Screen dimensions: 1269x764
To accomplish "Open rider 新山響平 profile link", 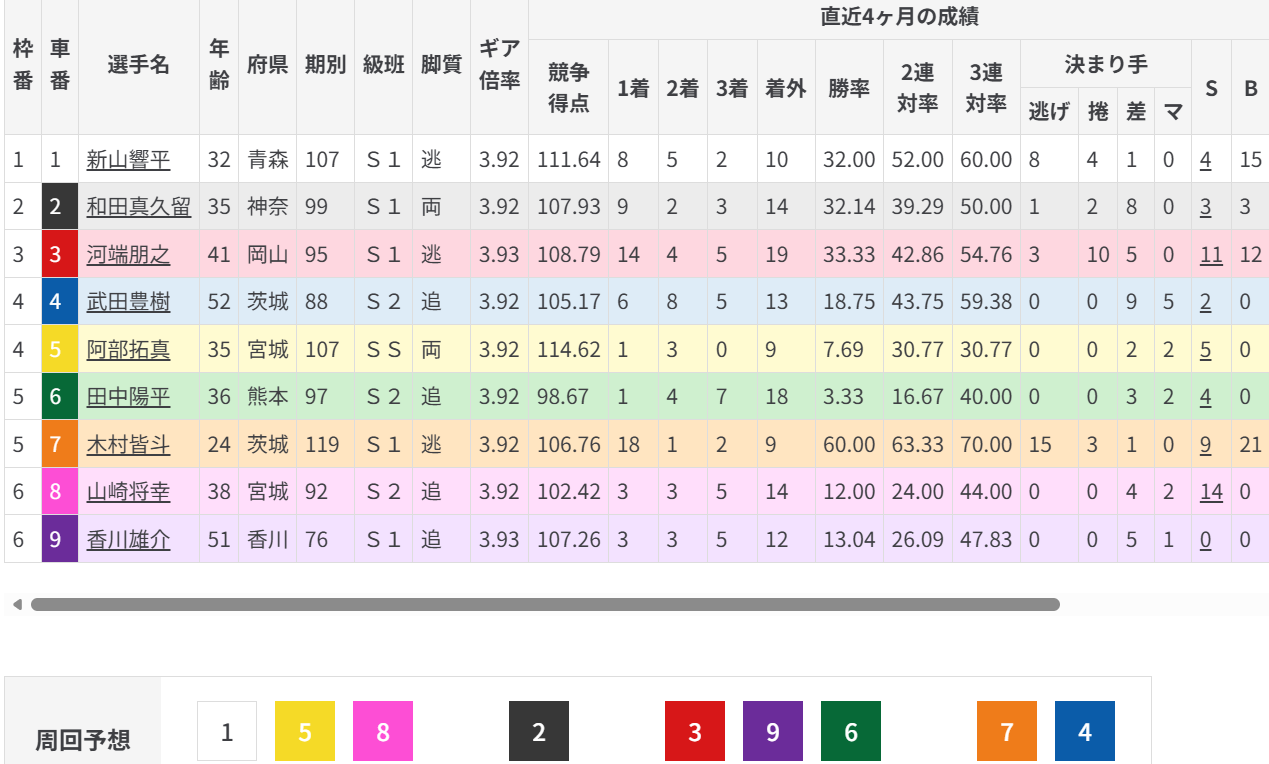I will click(x=128, y=159).
